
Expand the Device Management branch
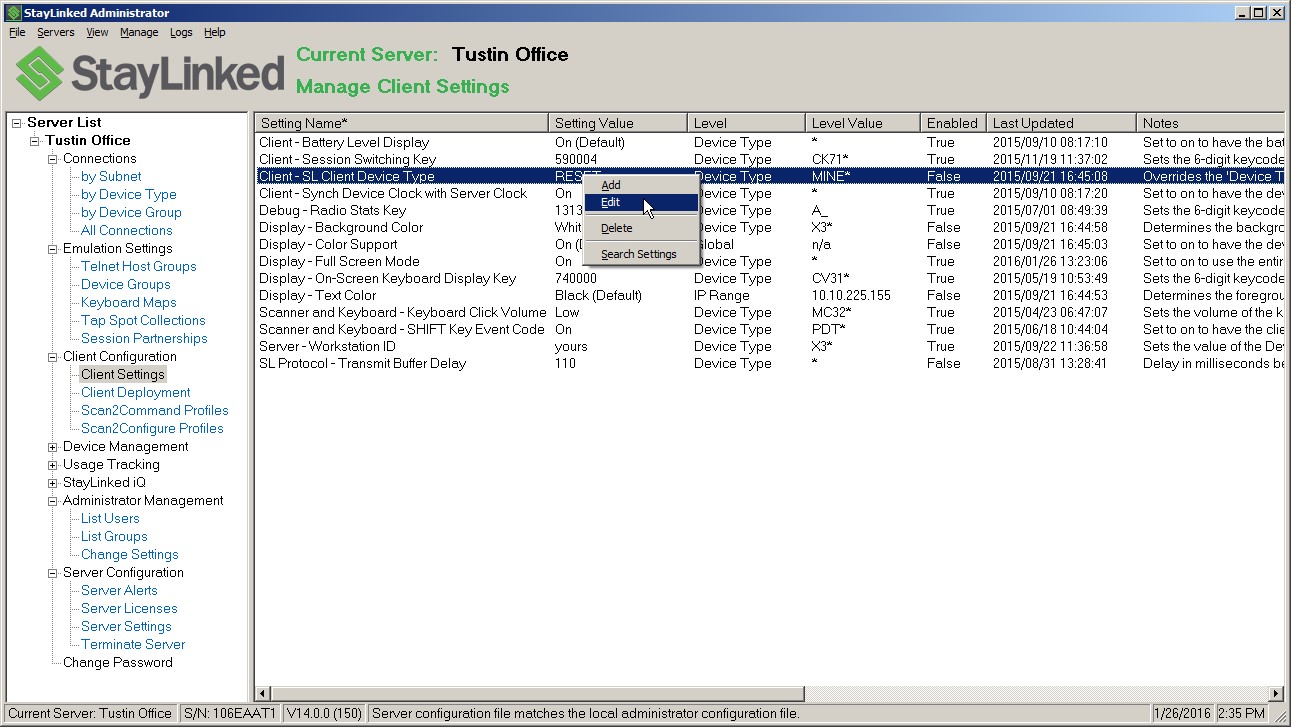coord(53,447)
